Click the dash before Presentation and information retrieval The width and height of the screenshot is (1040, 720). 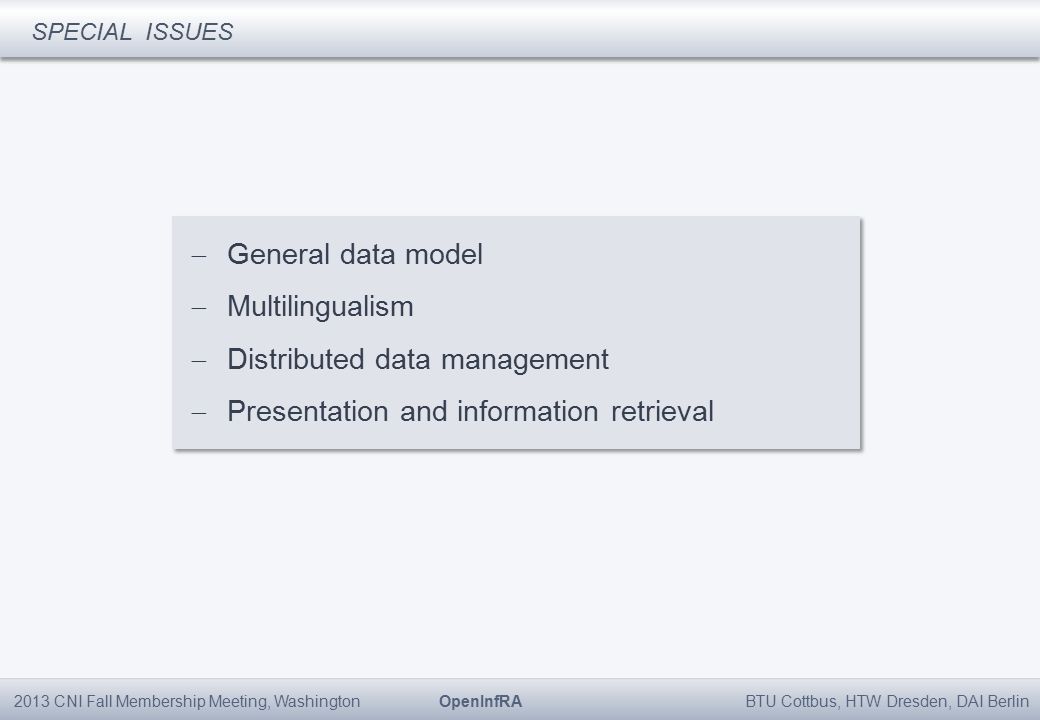pyautogui.click(x=199, y=413)
